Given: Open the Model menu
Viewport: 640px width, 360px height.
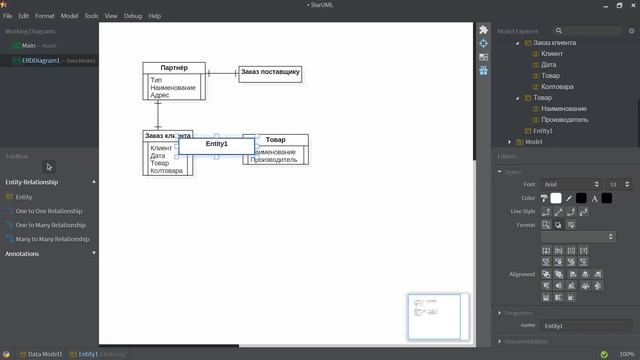Looking at the screenshot, I should pos(69,16).
